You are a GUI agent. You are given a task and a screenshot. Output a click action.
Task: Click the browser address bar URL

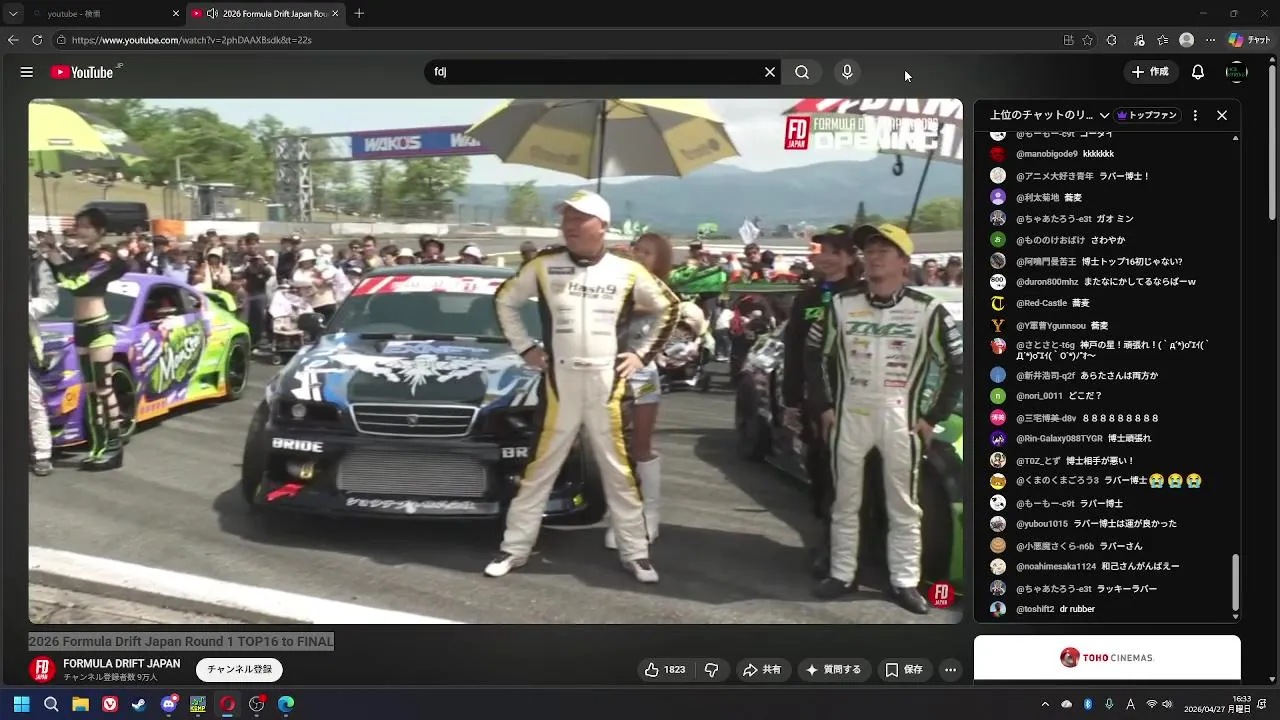191,40
